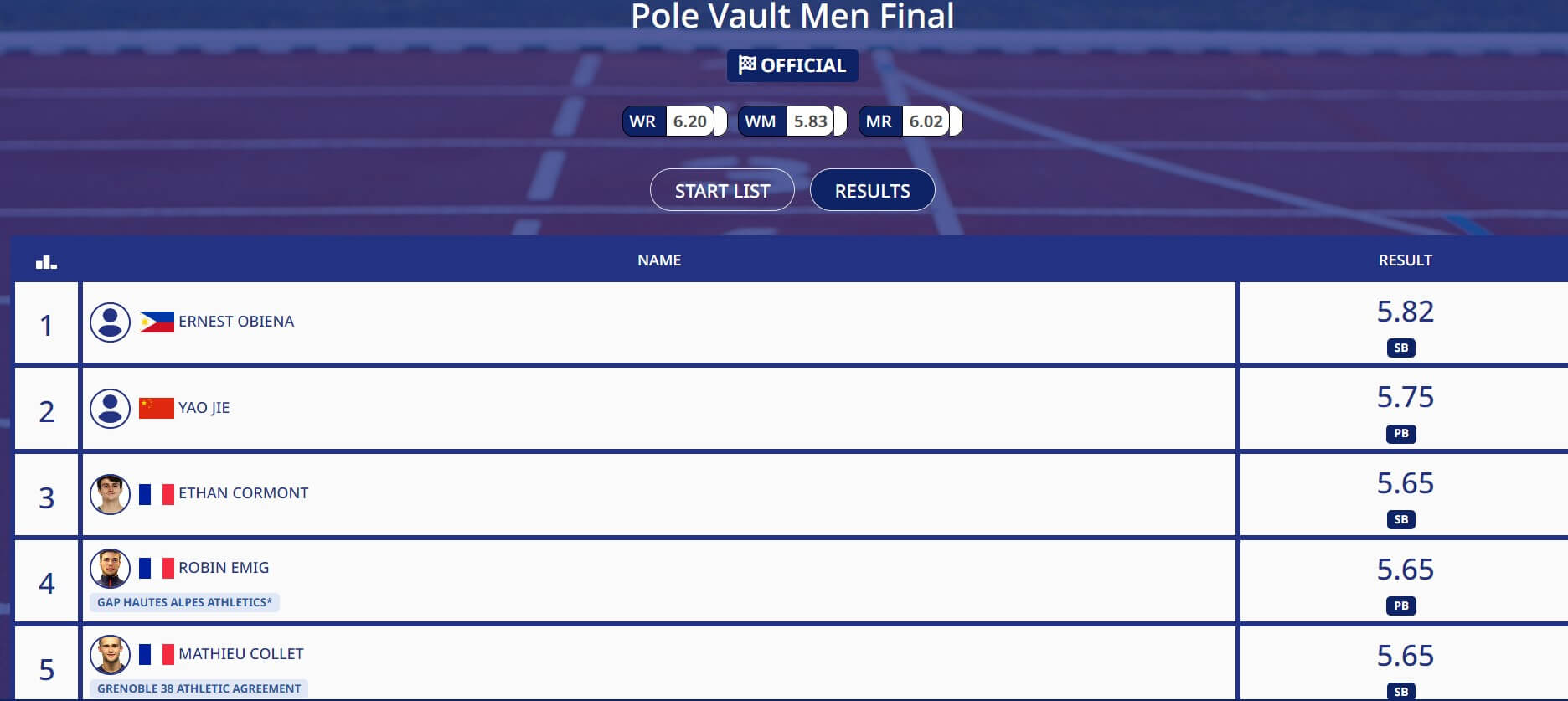Click Gap Hautes Alpes Athletics club tag
This screenshot has height=701, width=1568.
point(184,602)
